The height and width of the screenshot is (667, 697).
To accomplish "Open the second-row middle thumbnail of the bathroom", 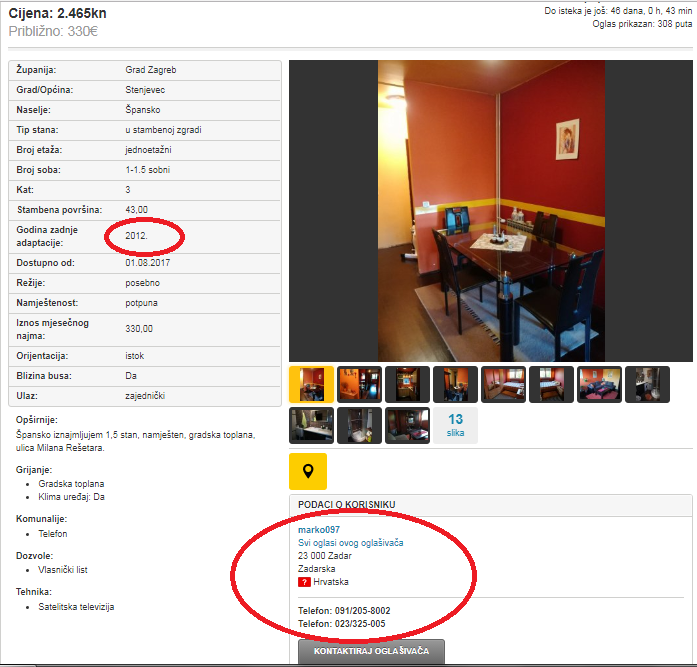I will click(x=359, y=425).
